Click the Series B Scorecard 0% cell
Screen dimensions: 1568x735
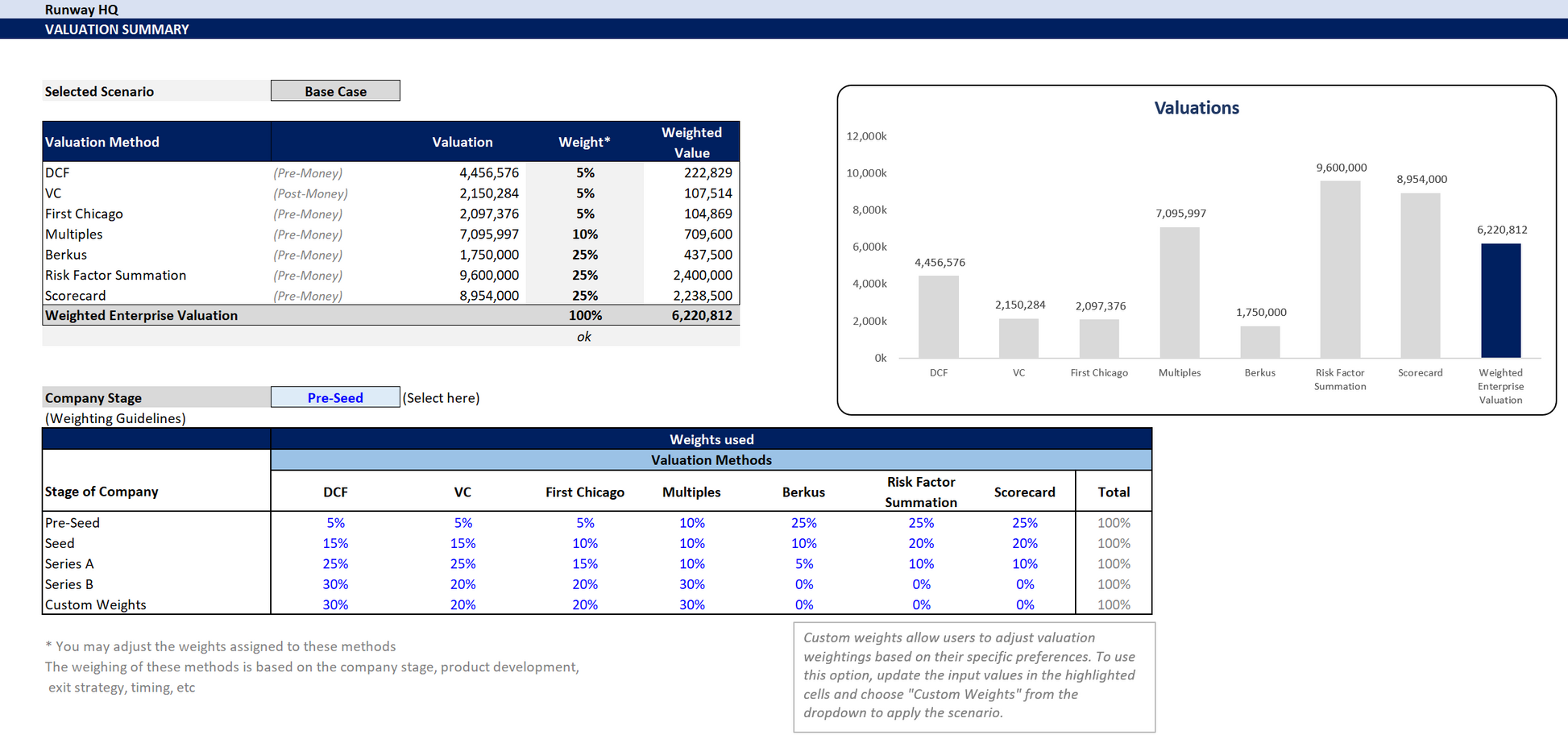[1024, 584]
